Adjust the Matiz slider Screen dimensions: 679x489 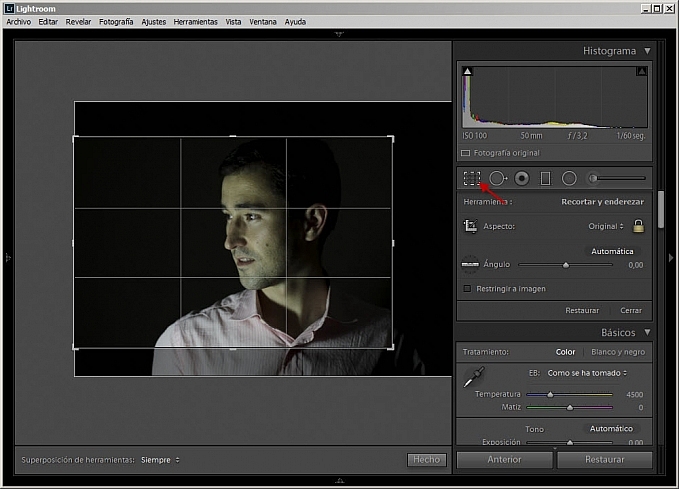569,407
